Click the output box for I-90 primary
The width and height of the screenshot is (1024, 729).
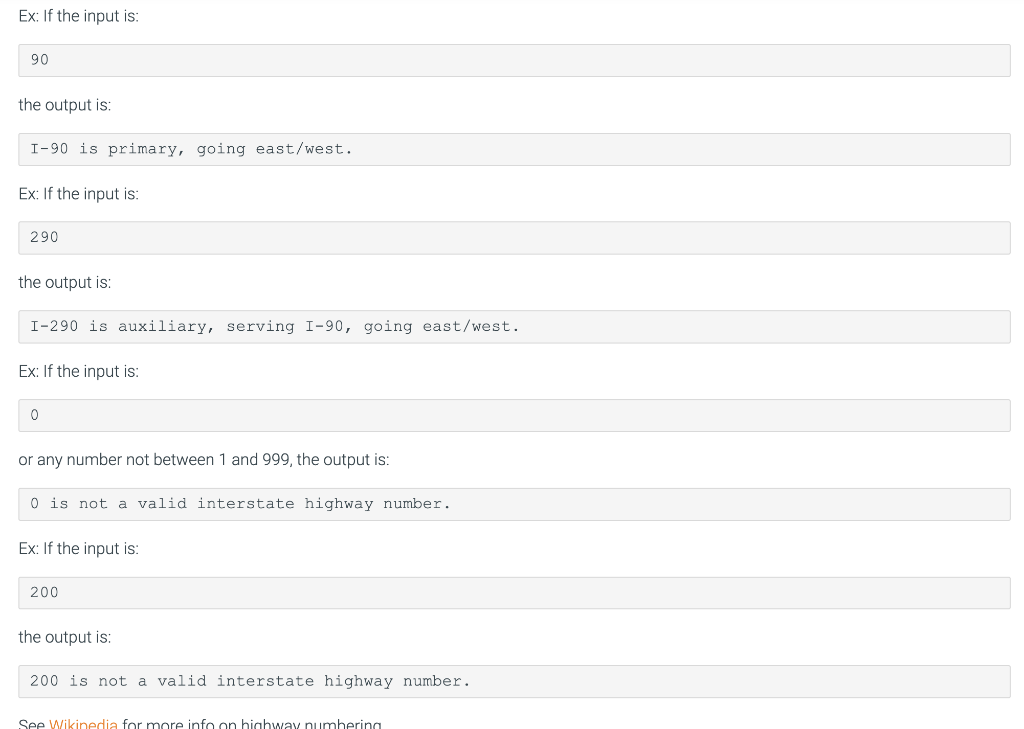click(512, 148)
